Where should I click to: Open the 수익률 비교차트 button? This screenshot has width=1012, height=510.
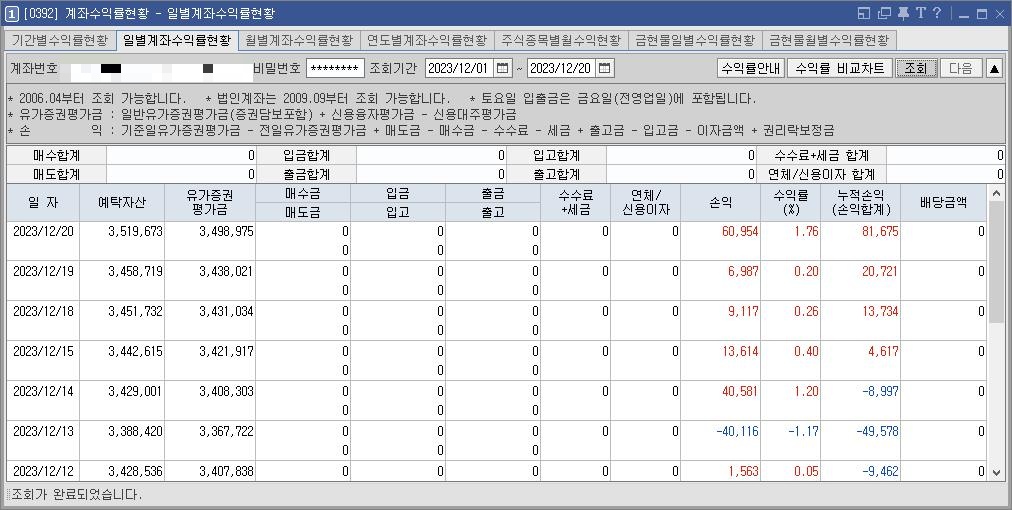coord(840,68)
